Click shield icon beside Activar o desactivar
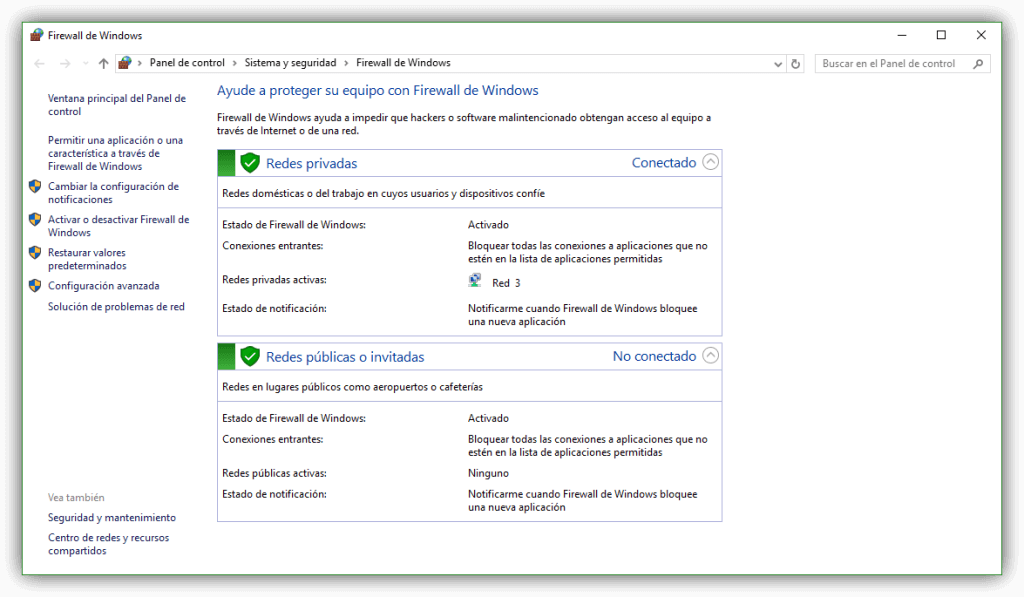 click(x=35, y=219)
